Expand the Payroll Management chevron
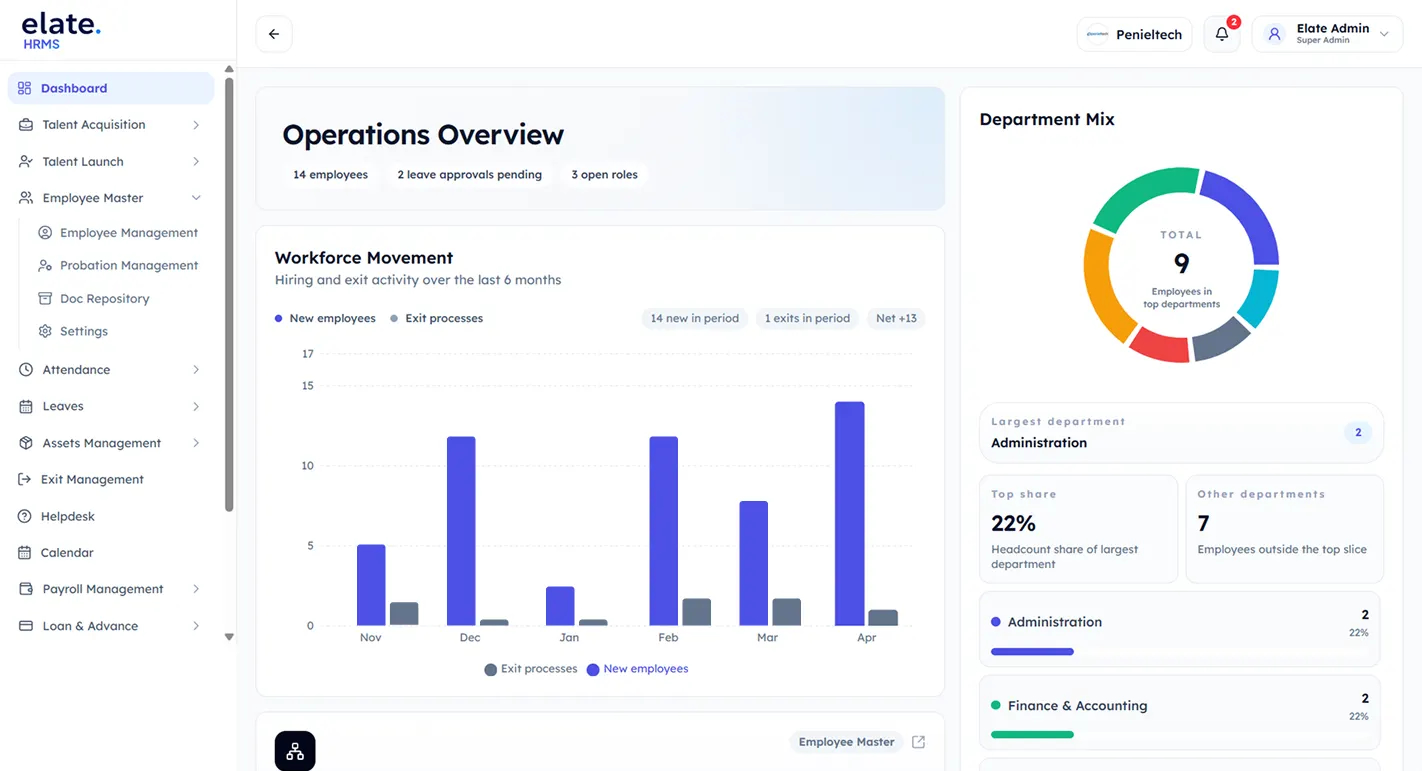1422x771 pixels. (x=196, y=589)
